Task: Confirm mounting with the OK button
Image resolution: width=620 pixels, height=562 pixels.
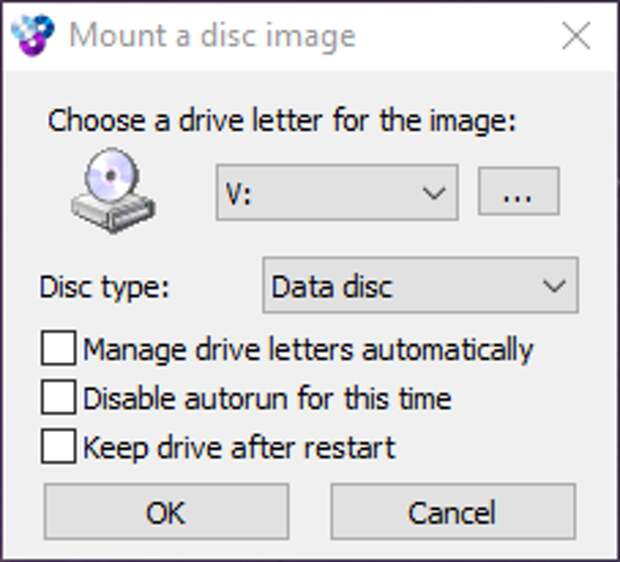Action: pos(166,511)
